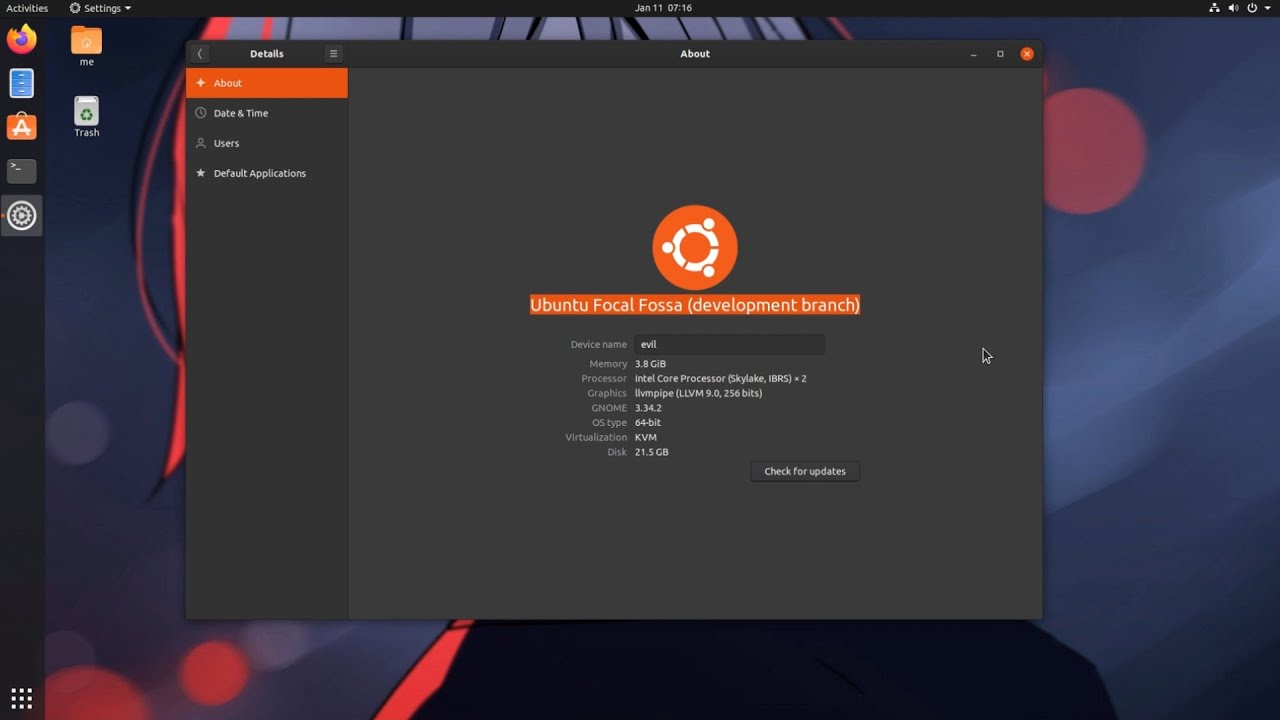1280x720 pixels.
Task: Click the OS type value '64-bit'
Action: tap(648, 423)
